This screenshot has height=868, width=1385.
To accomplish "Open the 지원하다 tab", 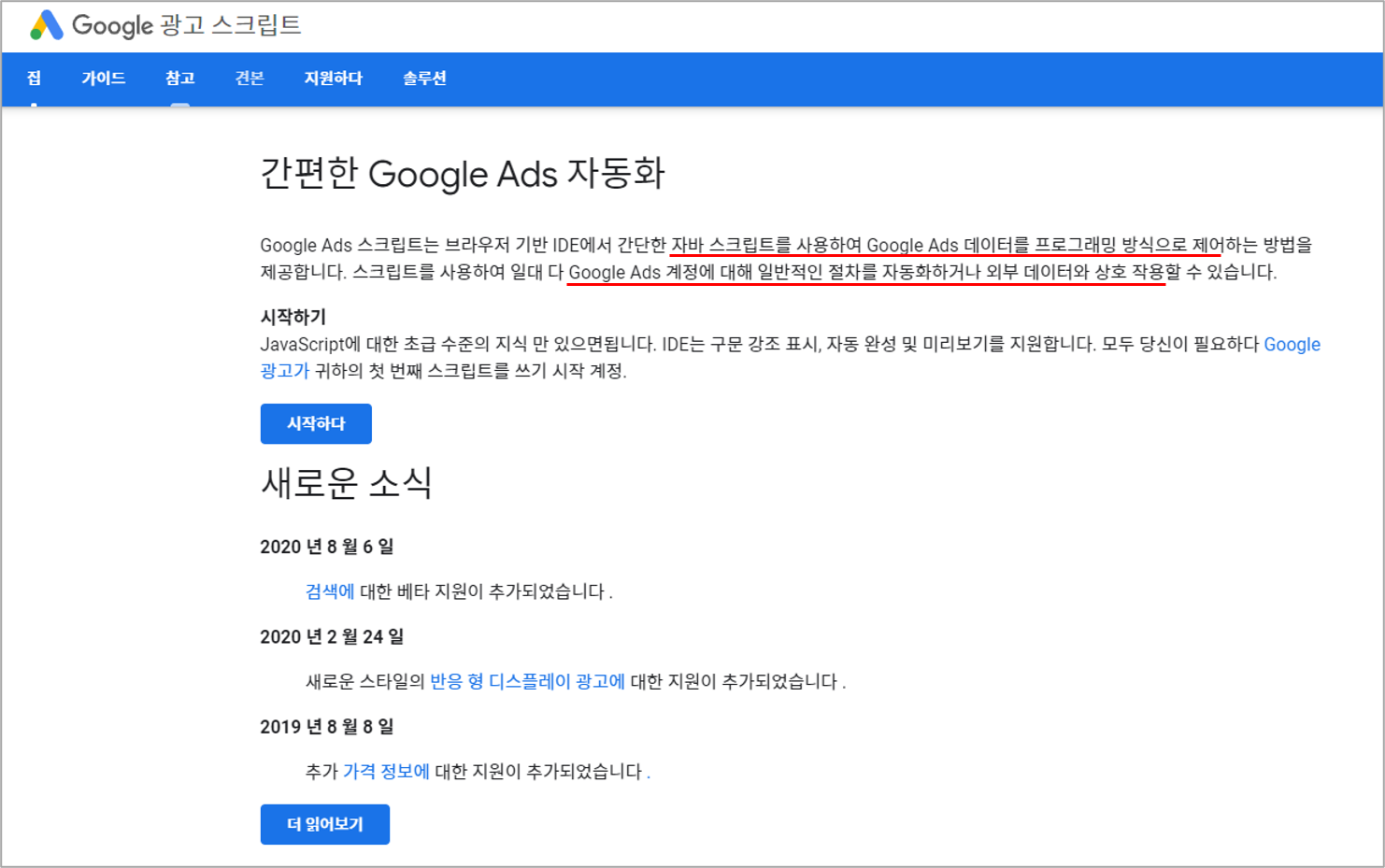I will coord(333,78).
